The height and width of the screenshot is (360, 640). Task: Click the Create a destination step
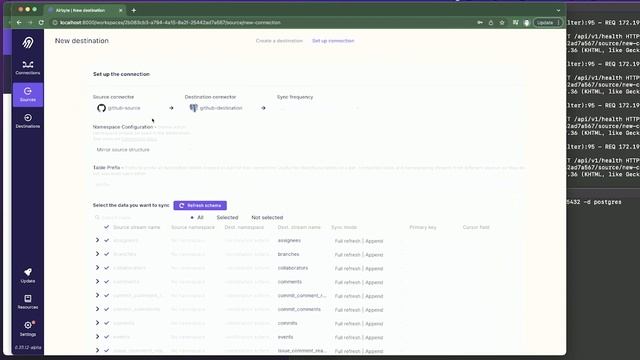click(279, 41)
